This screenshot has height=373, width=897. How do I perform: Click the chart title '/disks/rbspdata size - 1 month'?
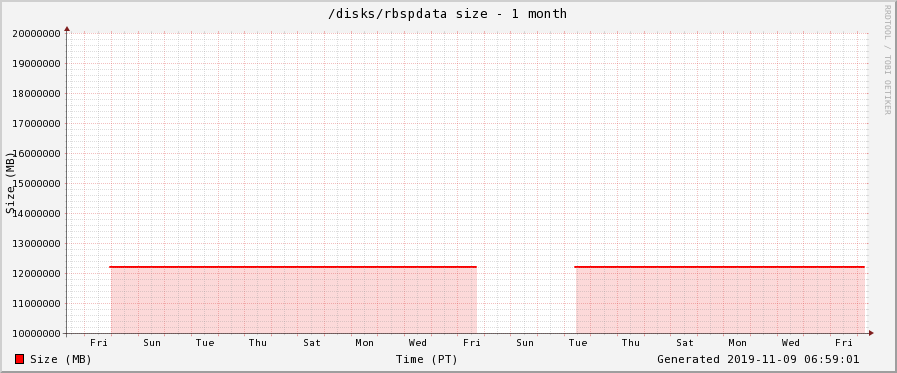click(x=447, y=13)
